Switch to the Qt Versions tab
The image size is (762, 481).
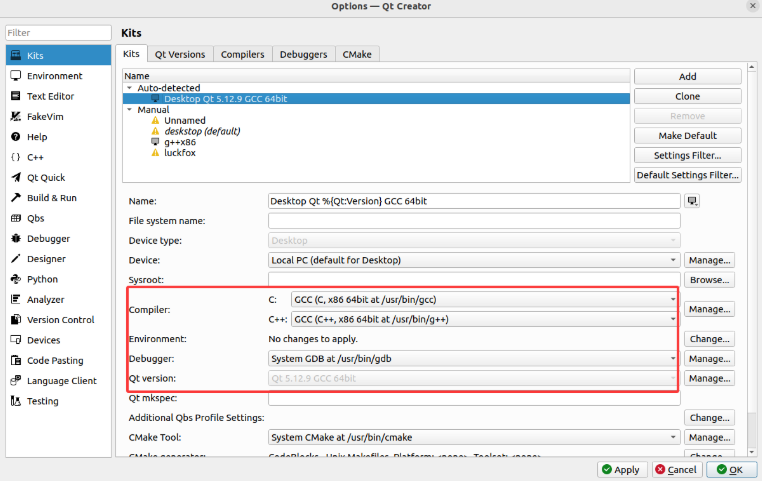(180, 54)
